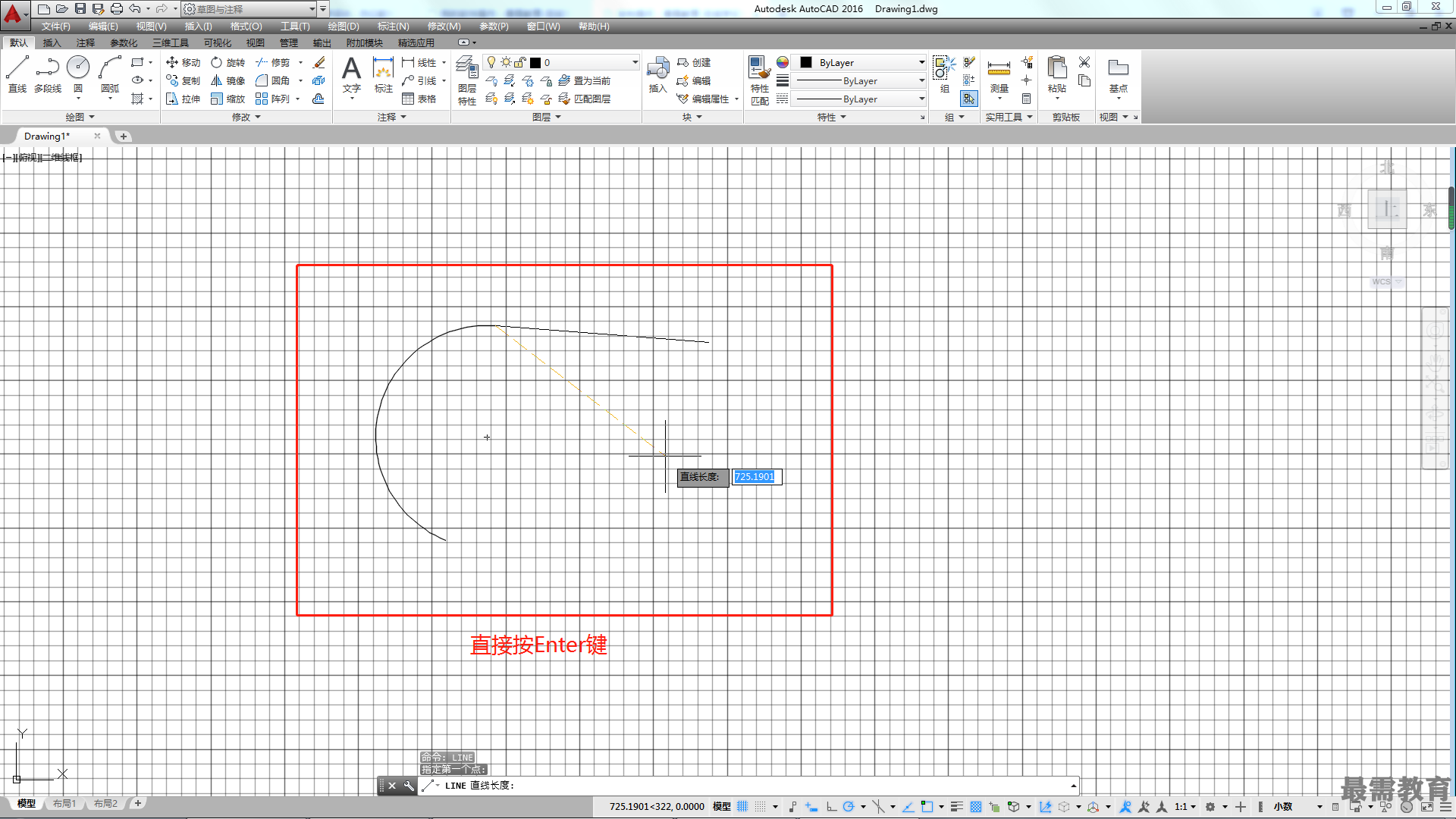The height and width of the screenshot is (819, 1456).
Task: Expand the 修改 (Modify) panel
Action: [x=246, y=117]
